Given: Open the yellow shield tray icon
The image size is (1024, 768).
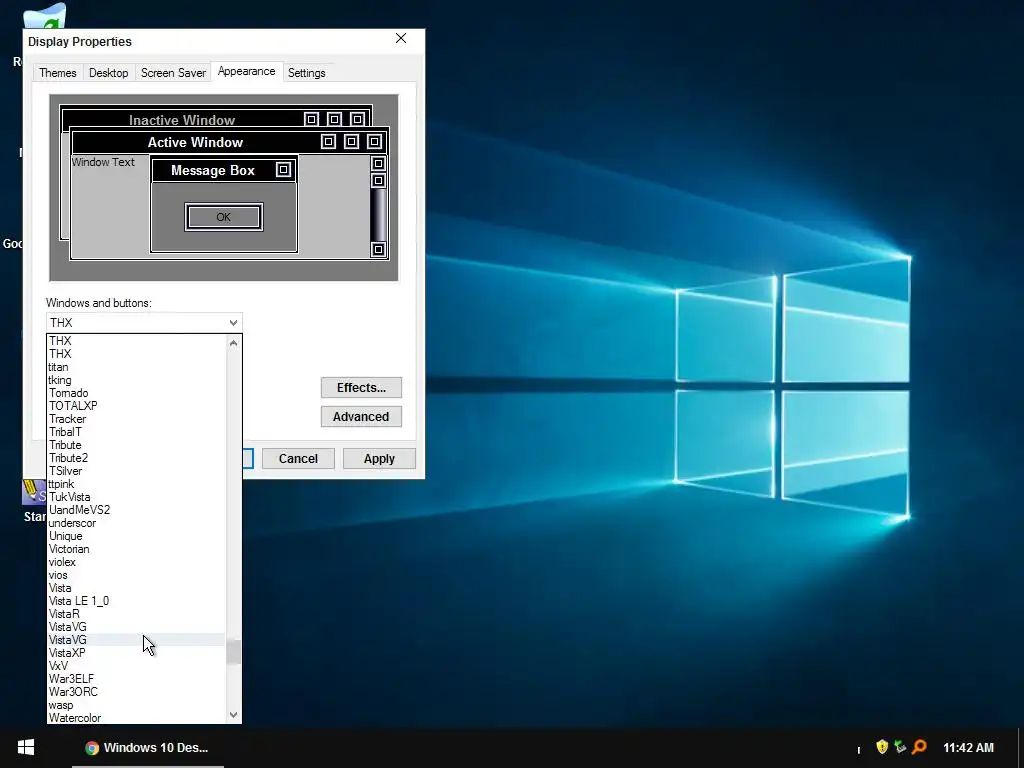Looking at the screenshot, I should (882, 746).
